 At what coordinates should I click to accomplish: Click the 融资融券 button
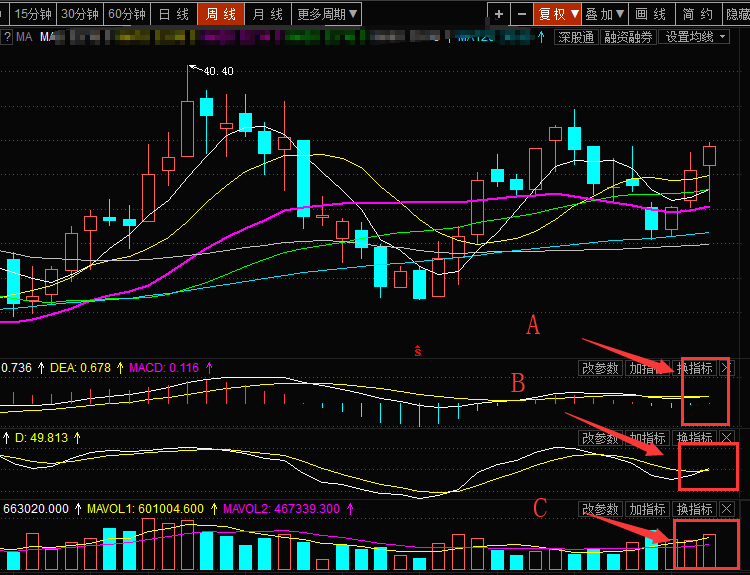[x=628, y=37]
